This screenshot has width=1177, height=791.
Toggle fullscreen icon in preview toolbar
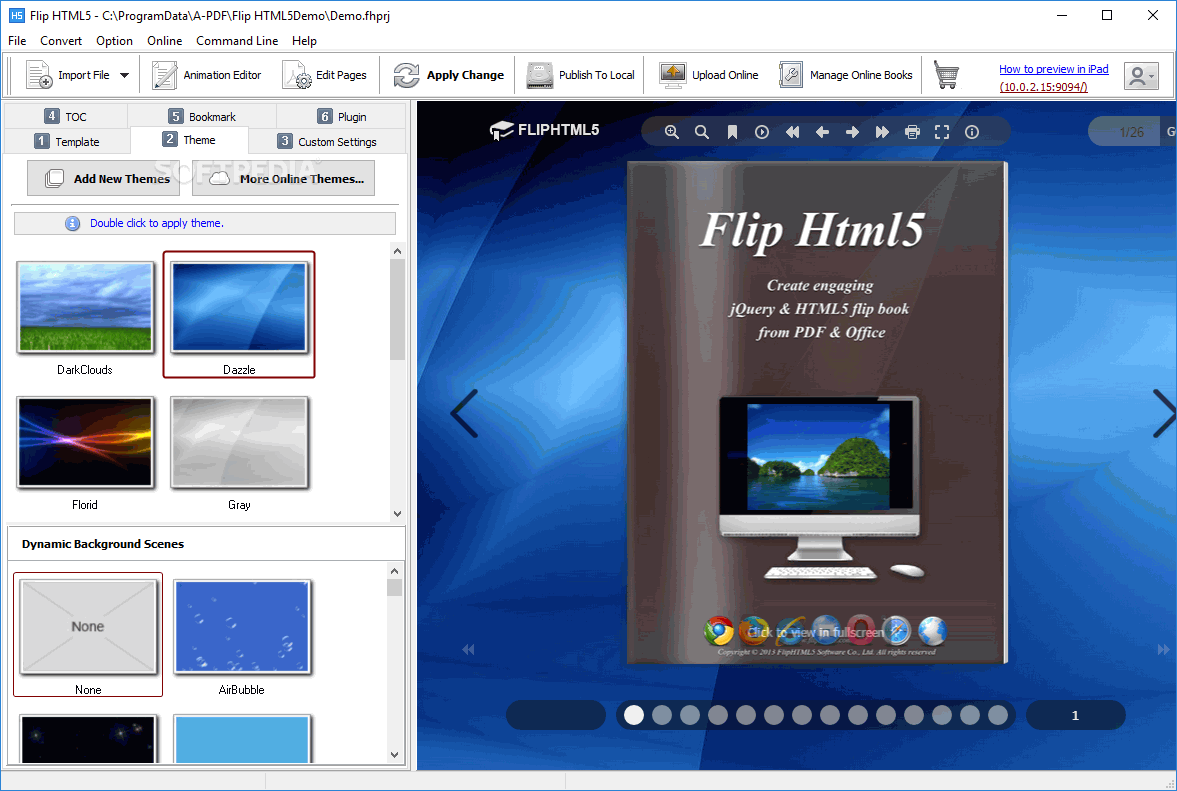942,132
